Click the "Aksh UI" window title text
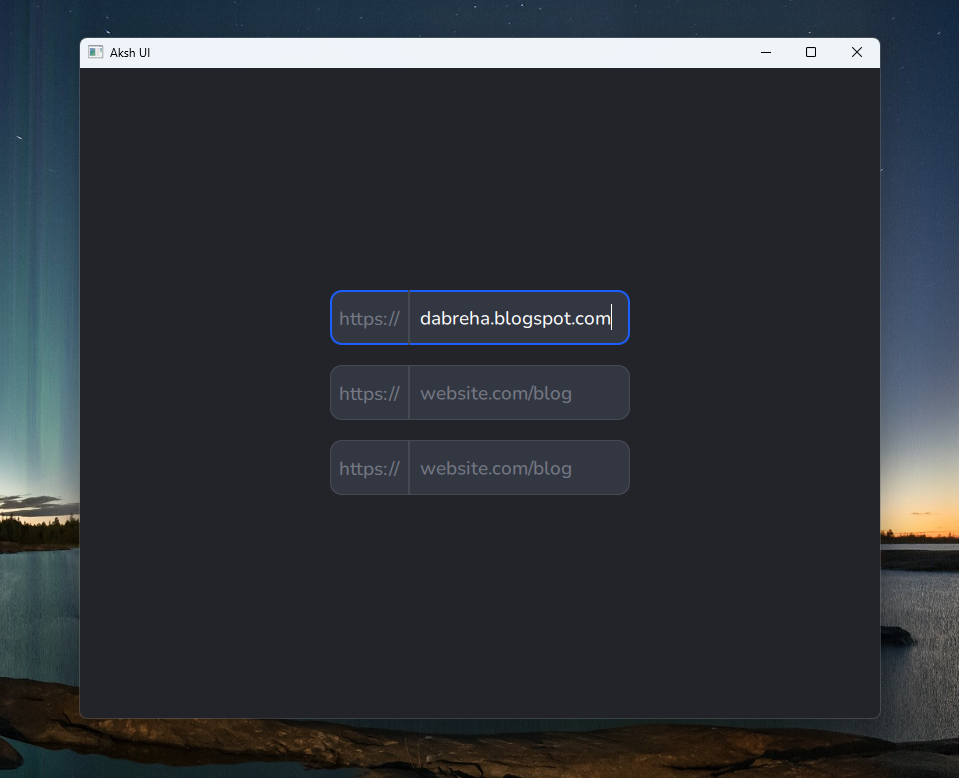959x778 pixels. [x=130, y=52]
